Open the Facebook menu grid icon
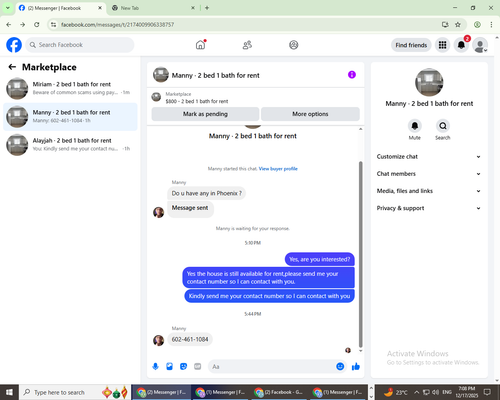 coord(442,45)
